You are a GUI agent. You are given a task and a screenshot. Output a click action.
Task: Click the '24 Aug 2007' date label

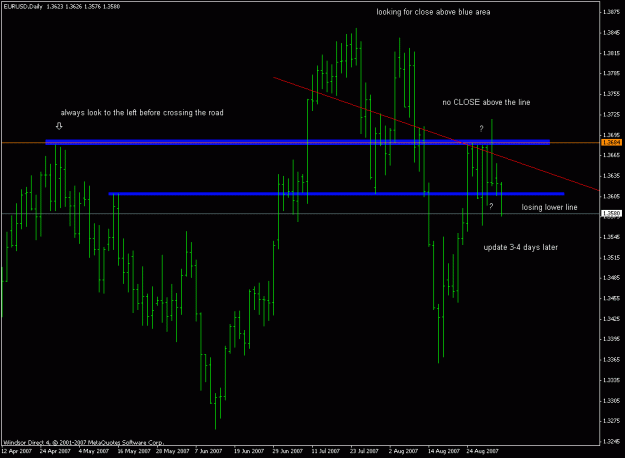click(x=483, y=451)
